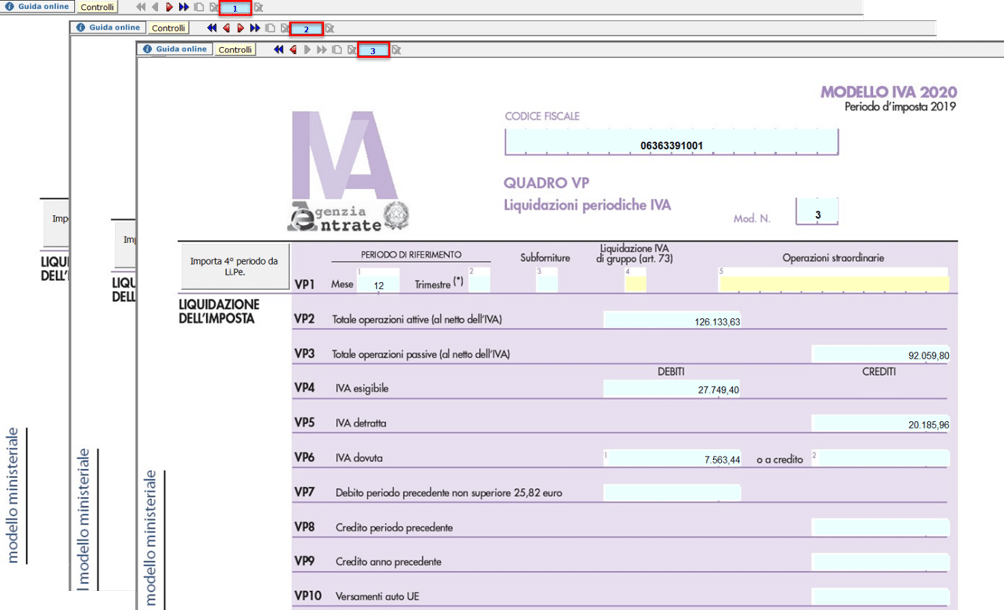This screenshot has width=1004, height=610.
Task: Go to previous page in Mod. 3 window
Action: [x=293, y=50]
